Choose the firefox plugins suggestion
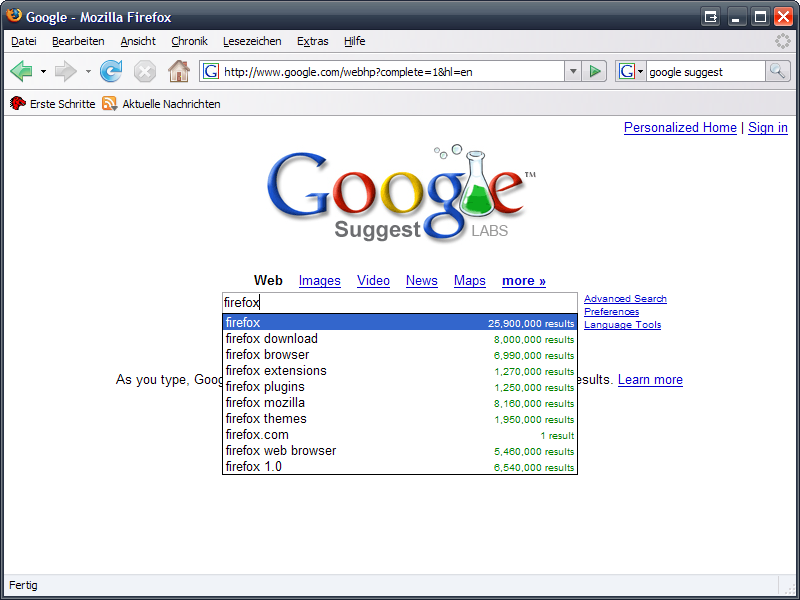 [x=400, y=387]
